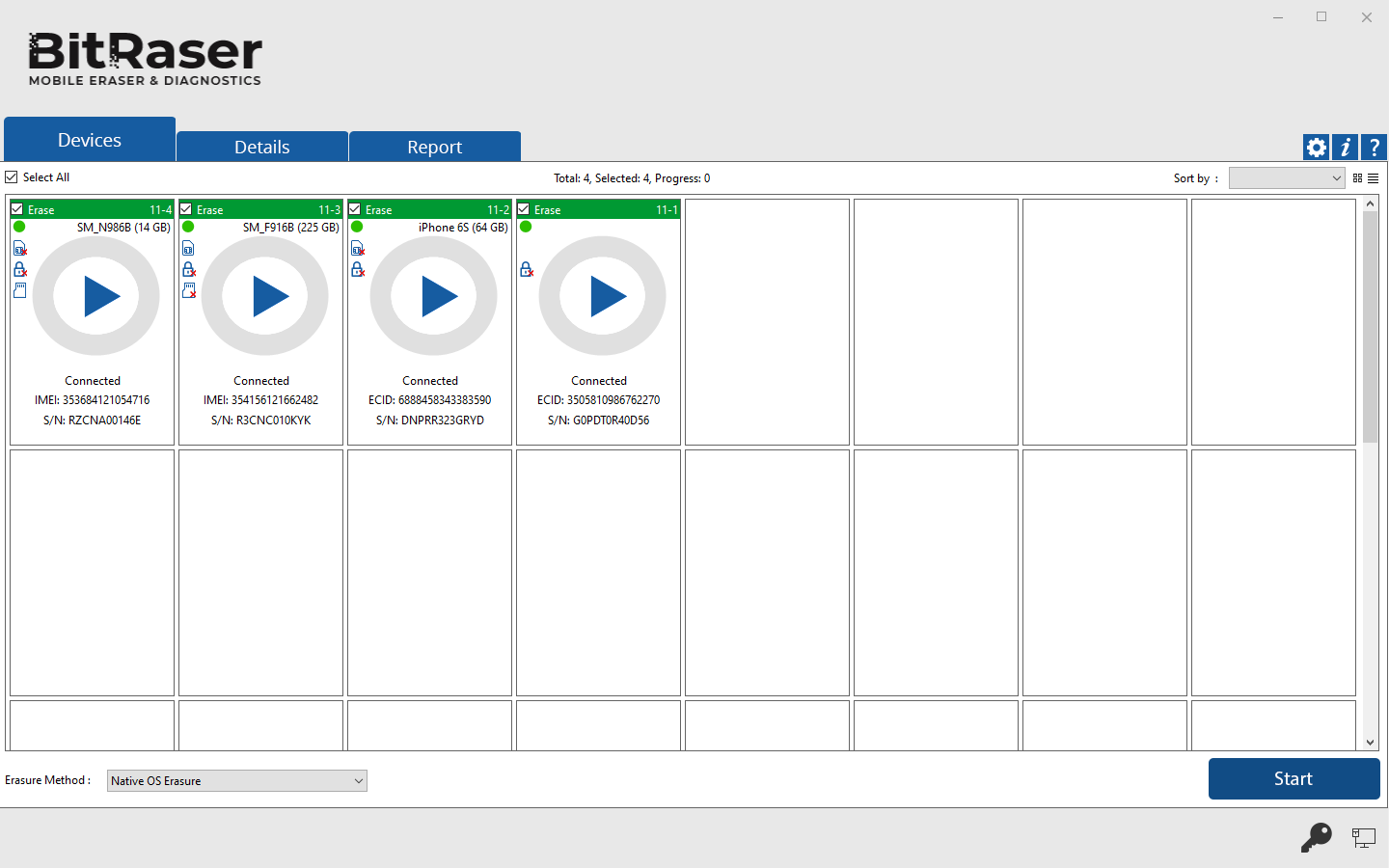Click the license key icon

1316,837
